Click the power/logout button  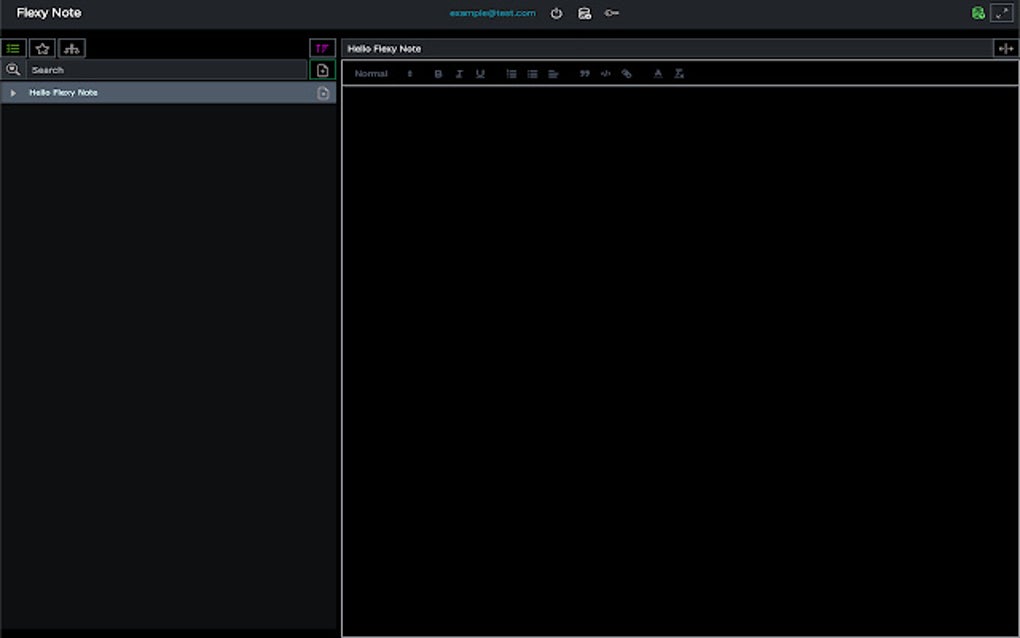pos(556,13)
